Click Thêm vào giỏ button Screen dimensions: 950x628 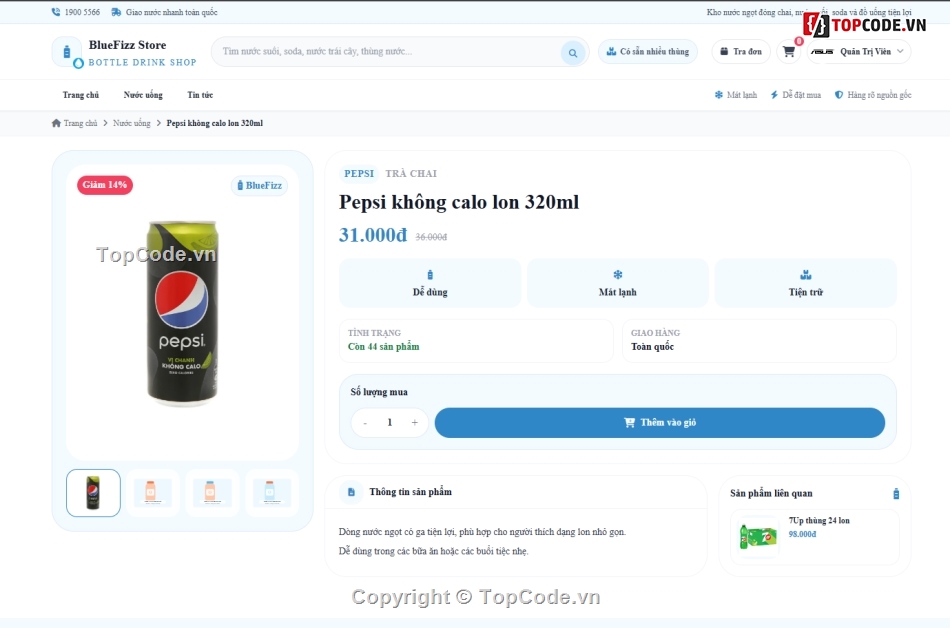660,423
